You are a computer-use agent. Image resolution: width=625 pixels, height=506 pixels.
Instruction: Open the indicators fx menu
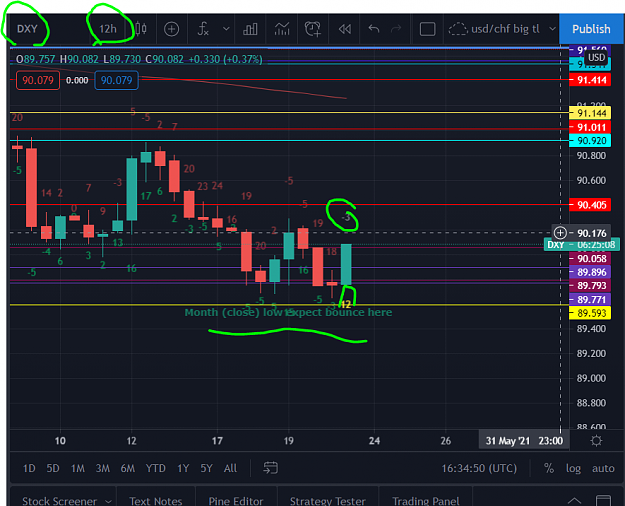tap(203, 29)
